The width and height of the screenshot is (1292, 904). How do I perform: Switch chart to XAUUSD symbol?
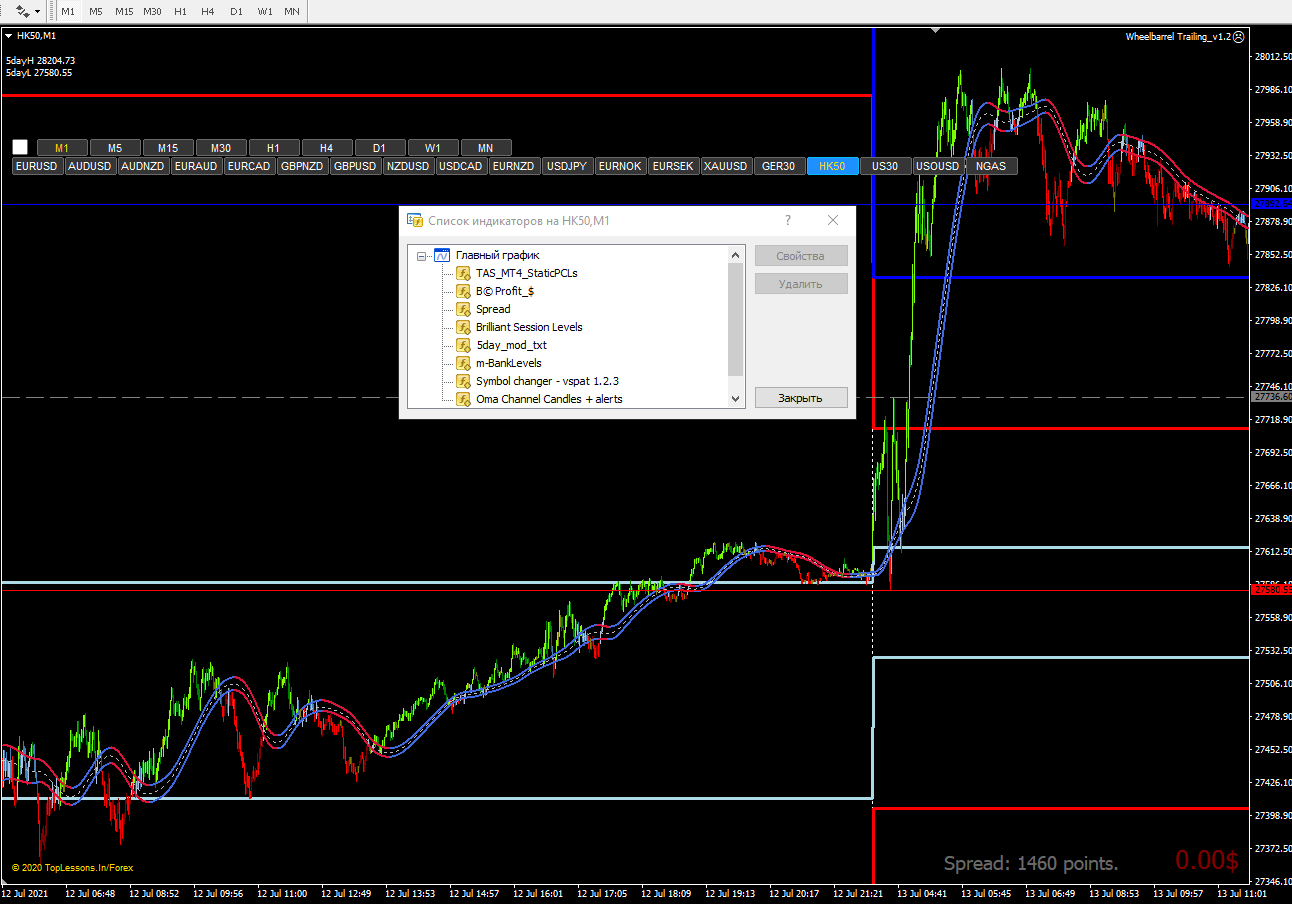pos(727,166)
